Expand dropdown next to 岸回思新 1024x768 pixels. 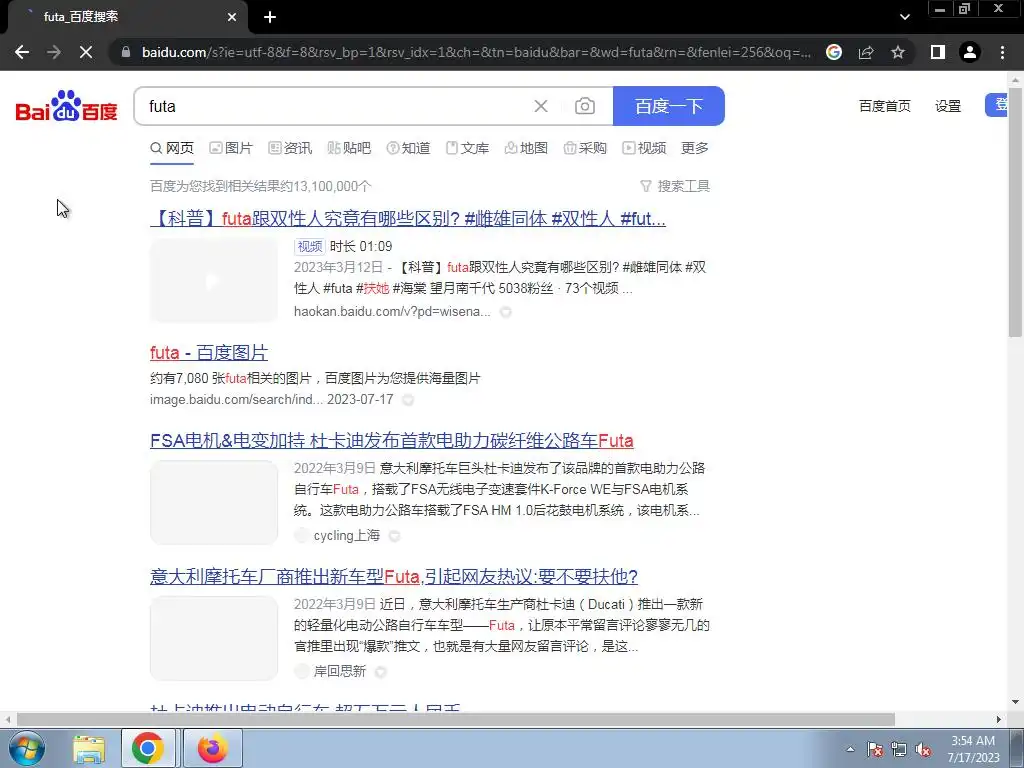tap(381, 671)
